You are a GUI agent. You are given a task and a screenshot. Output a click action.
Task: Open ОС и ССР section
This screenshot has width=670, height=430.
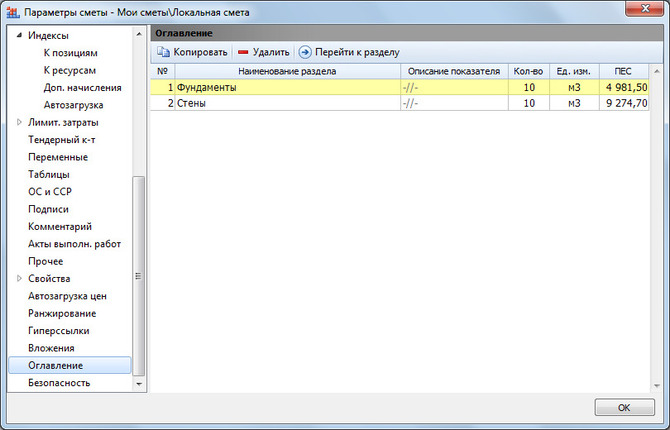(50, 191)
